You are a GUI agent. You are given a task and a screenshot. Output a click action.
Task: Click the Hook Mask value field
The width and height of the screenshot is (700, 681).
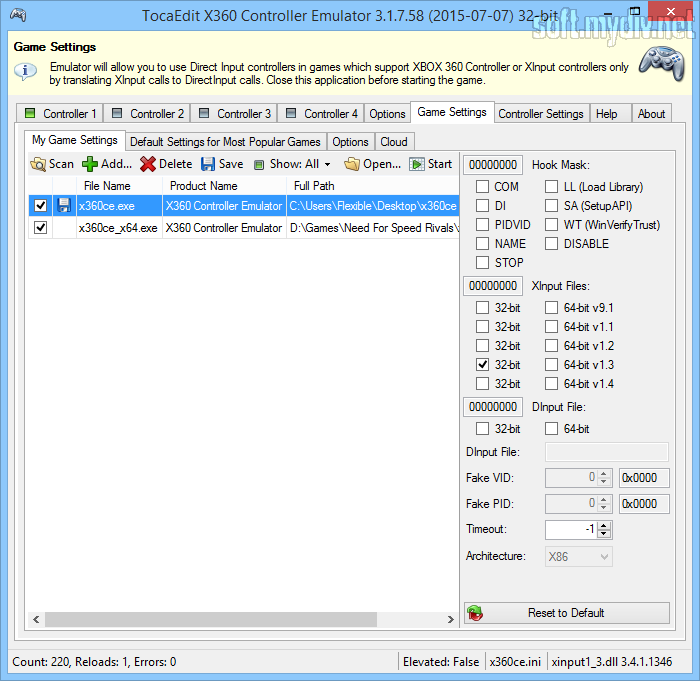(493, 165)
